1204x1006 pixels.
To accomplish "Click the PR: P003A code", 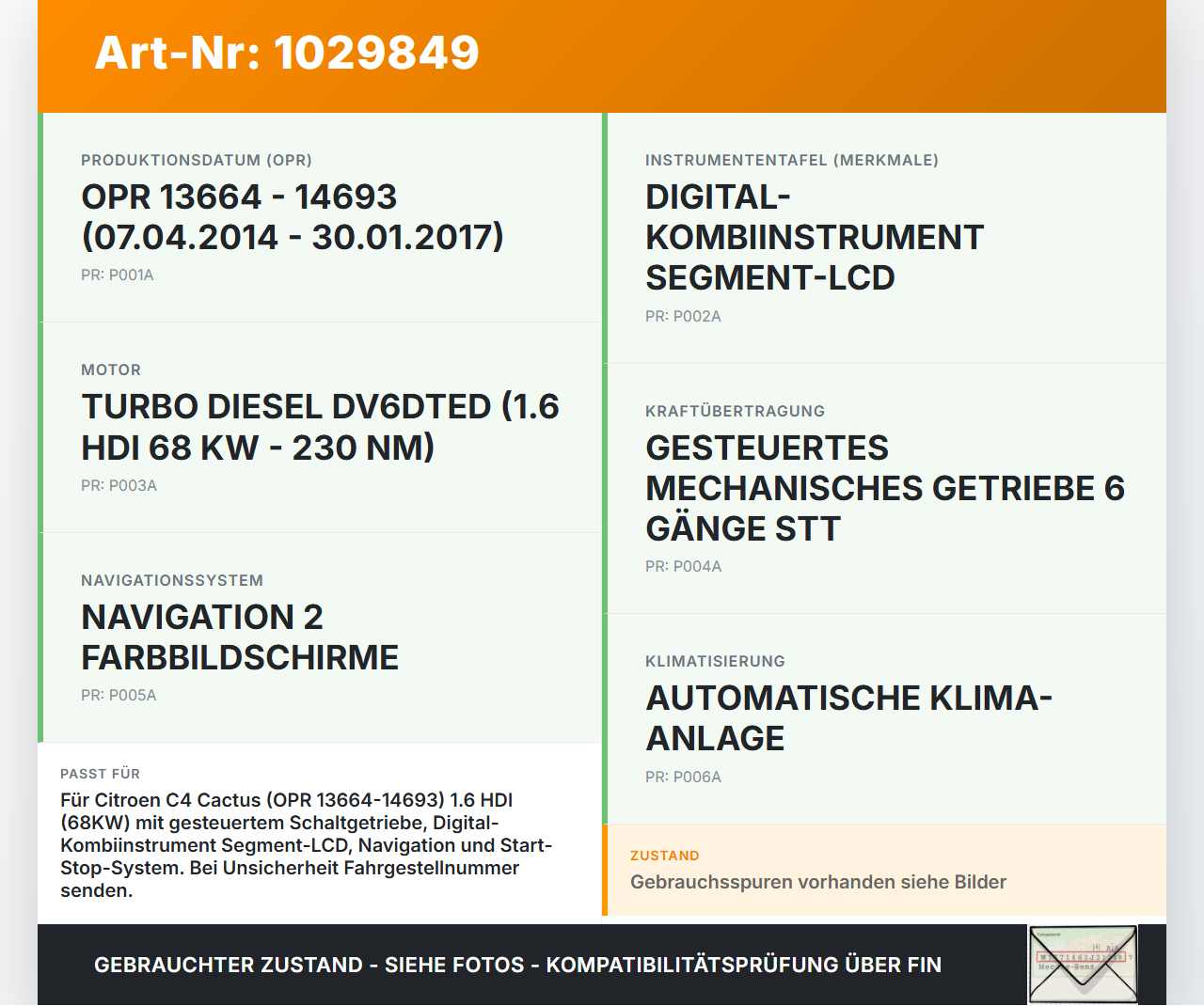I will click(119, 486).
